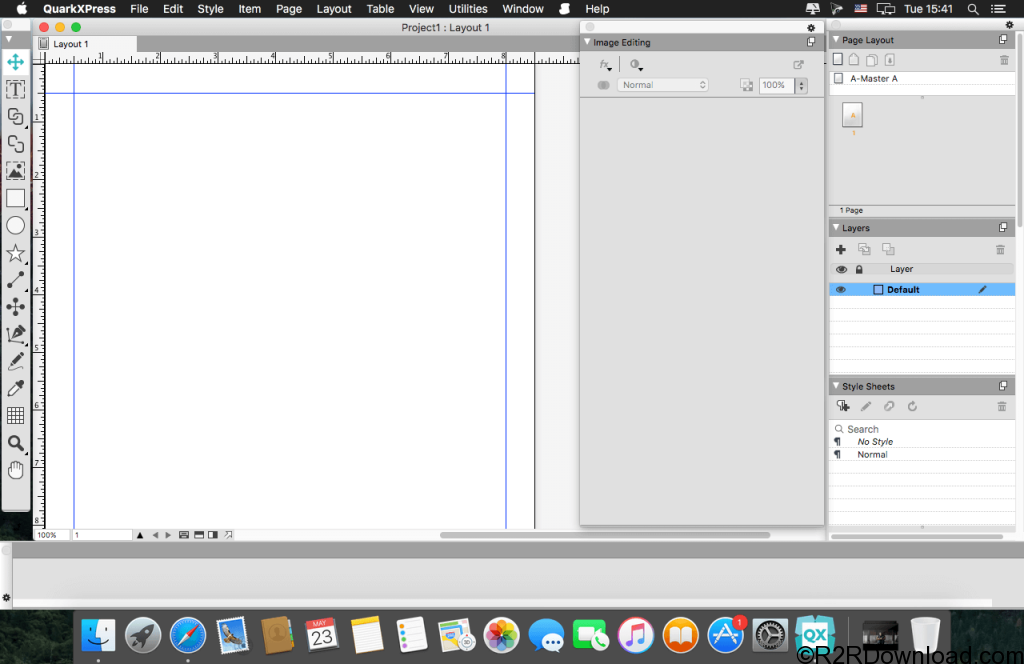
Task: Collapse the Image Editing panel
Action: [x=587, y=42]
